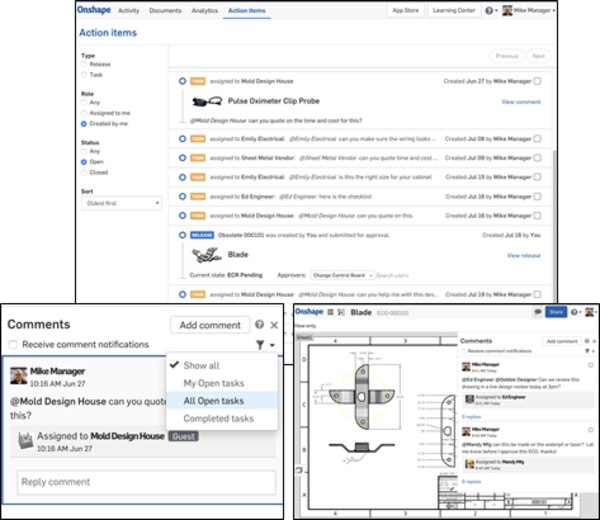The image size is (600, 520).
Task: Select Release type radio button
Action: (x=84, y=64)
